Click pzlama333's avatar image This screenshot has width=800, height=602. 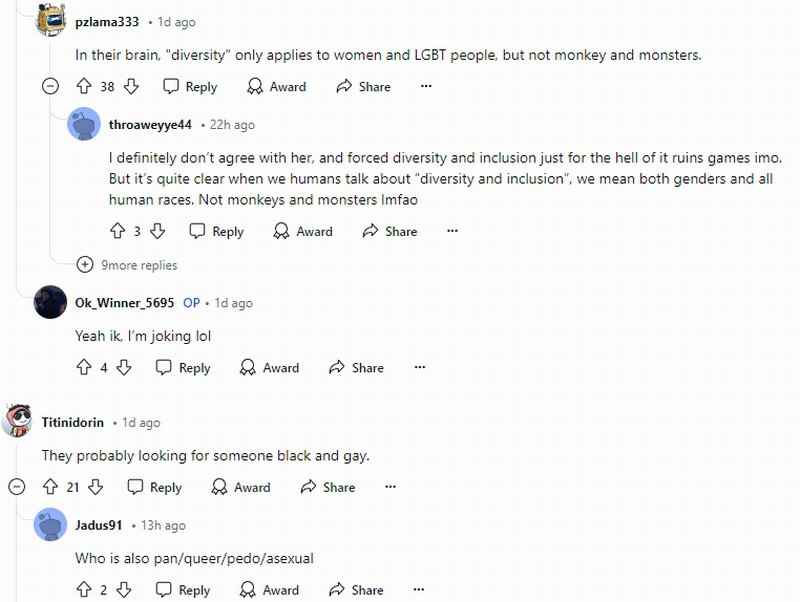pyautogui.click(x=52, y=20)
